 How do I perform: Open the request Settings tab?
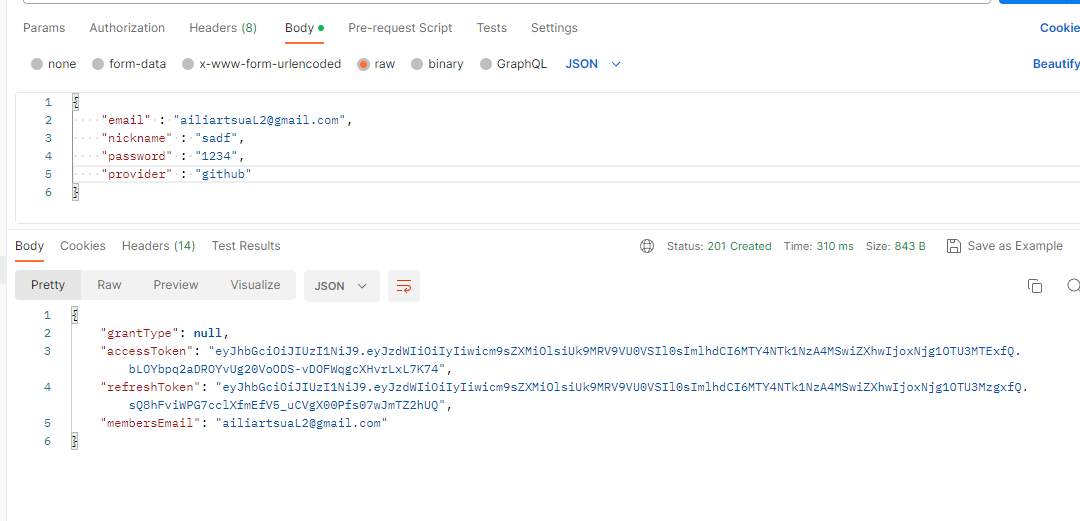[554, 28]
